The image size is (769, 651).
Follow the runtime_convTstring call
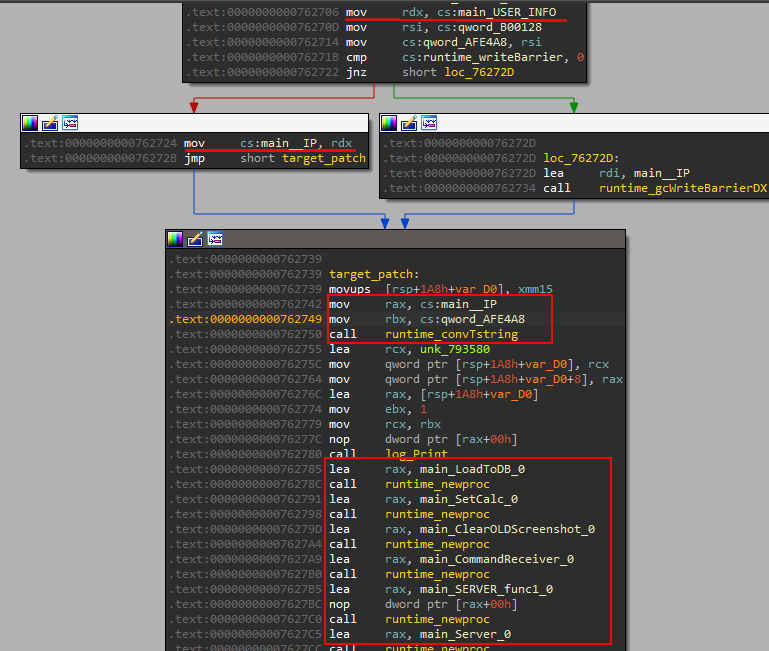(x=451, y=334)
